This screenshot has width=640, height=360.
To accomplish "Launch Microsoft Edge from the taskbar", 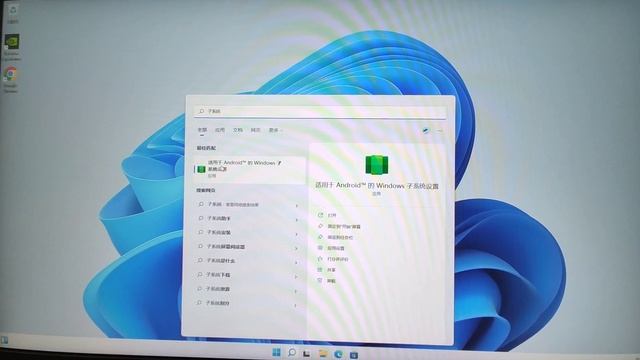I will (x=338, y=354).
